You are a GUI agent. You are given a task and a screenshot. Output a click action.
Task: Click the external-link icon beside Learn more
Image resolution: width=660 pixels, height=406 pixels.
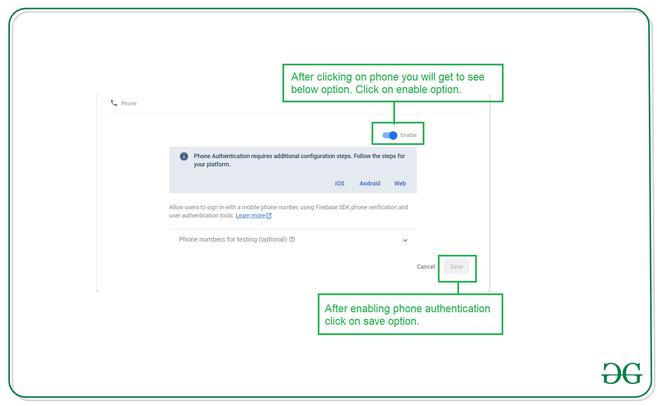[x=269, y=216]
